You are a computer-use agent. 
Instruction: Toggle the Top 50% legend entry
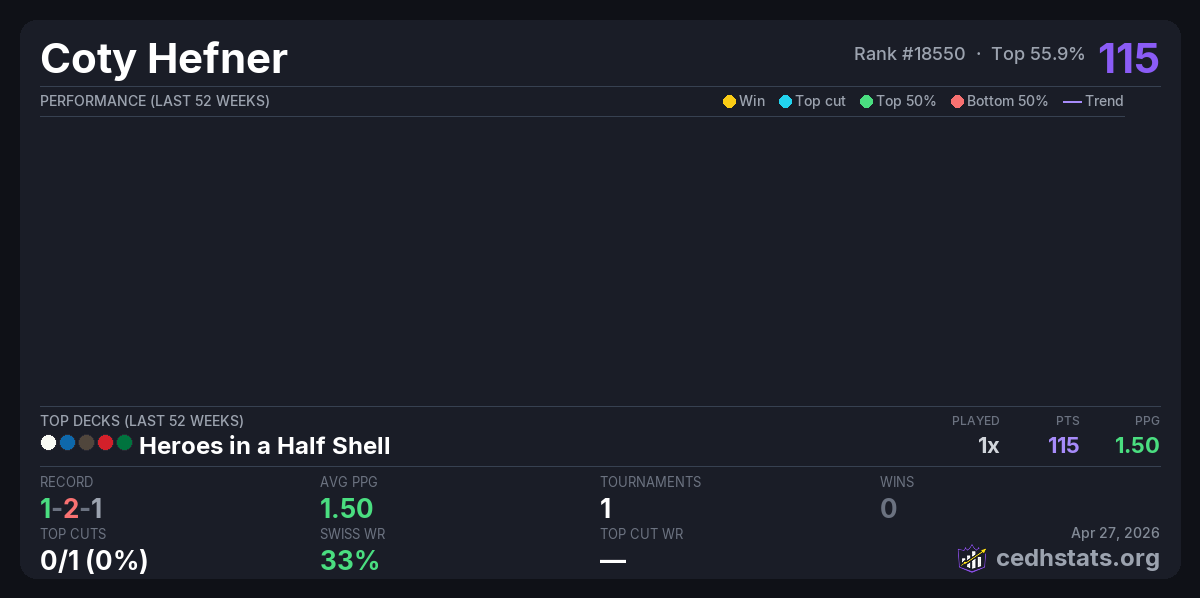click(897, 101)
